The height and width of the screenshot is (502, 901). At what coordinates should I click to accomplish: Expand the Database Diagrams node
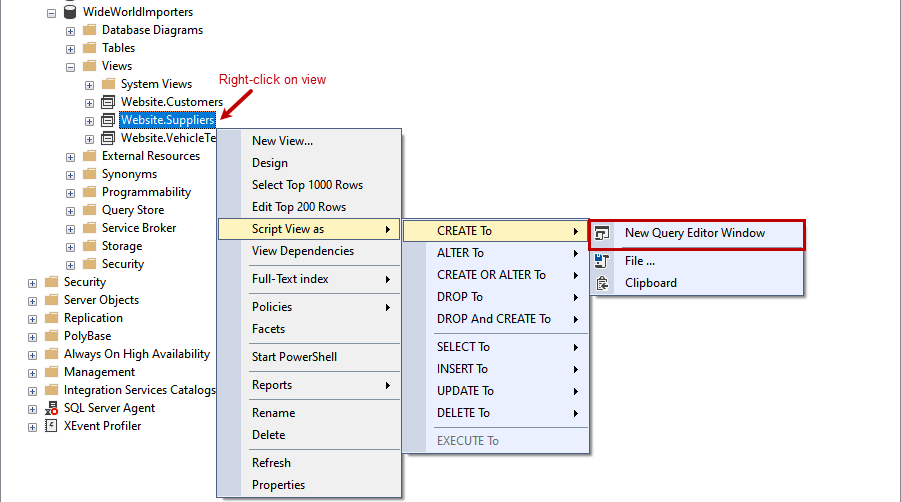tap(70, 31)
